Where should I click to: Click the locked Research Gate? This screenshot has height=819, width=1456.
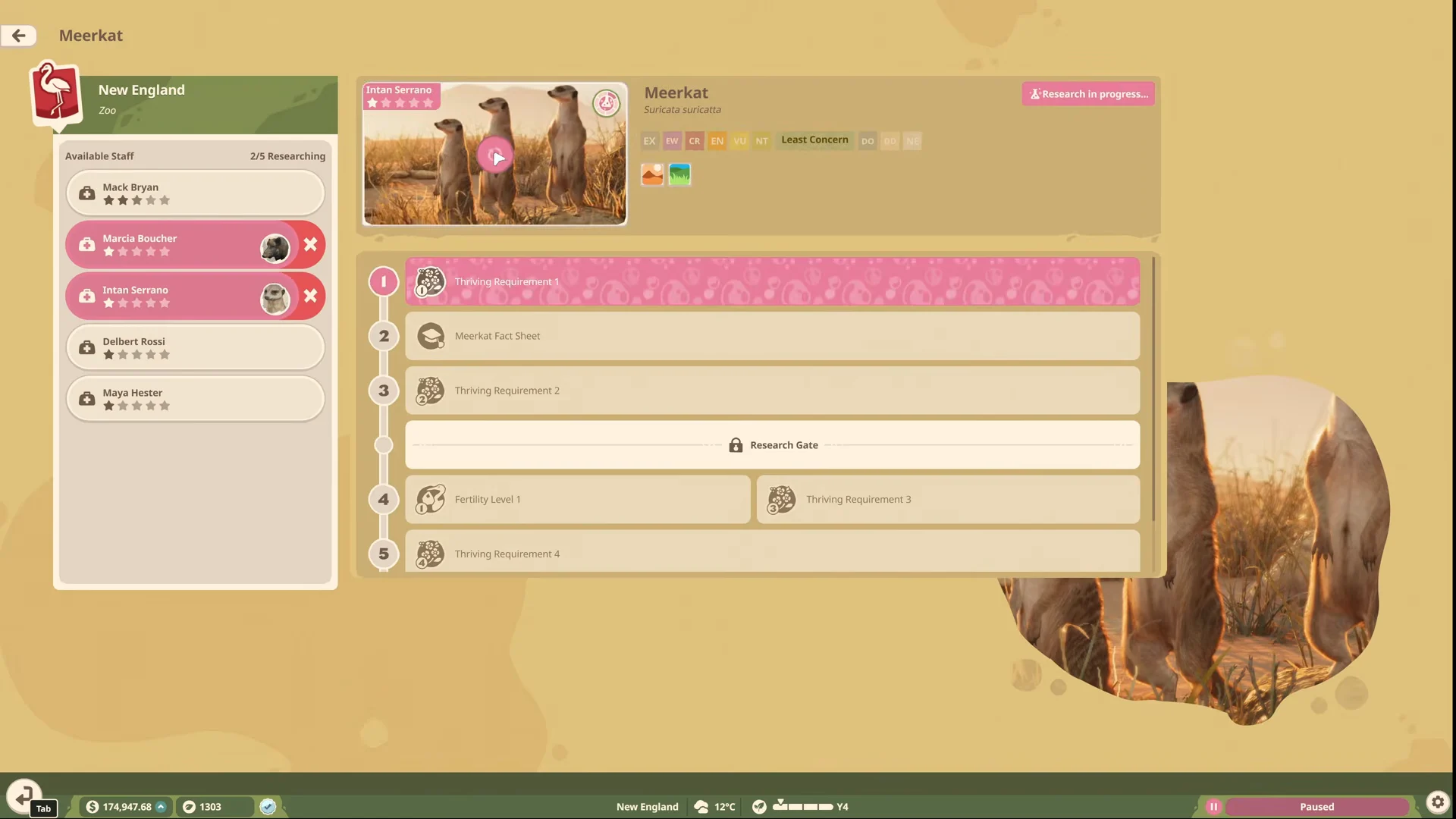click(772, 445)
